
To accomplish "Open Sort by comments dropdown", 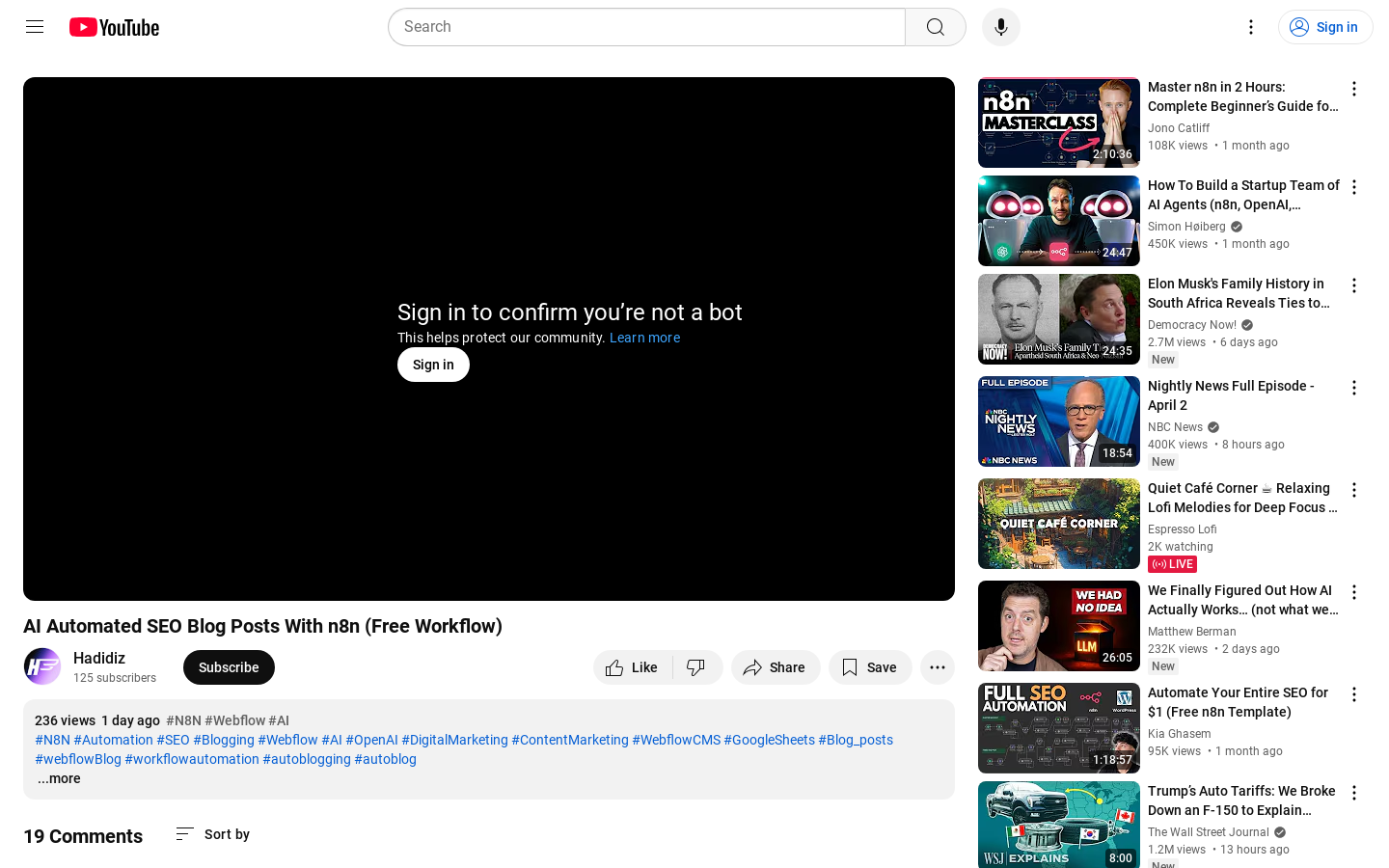I will click(213, 834).
